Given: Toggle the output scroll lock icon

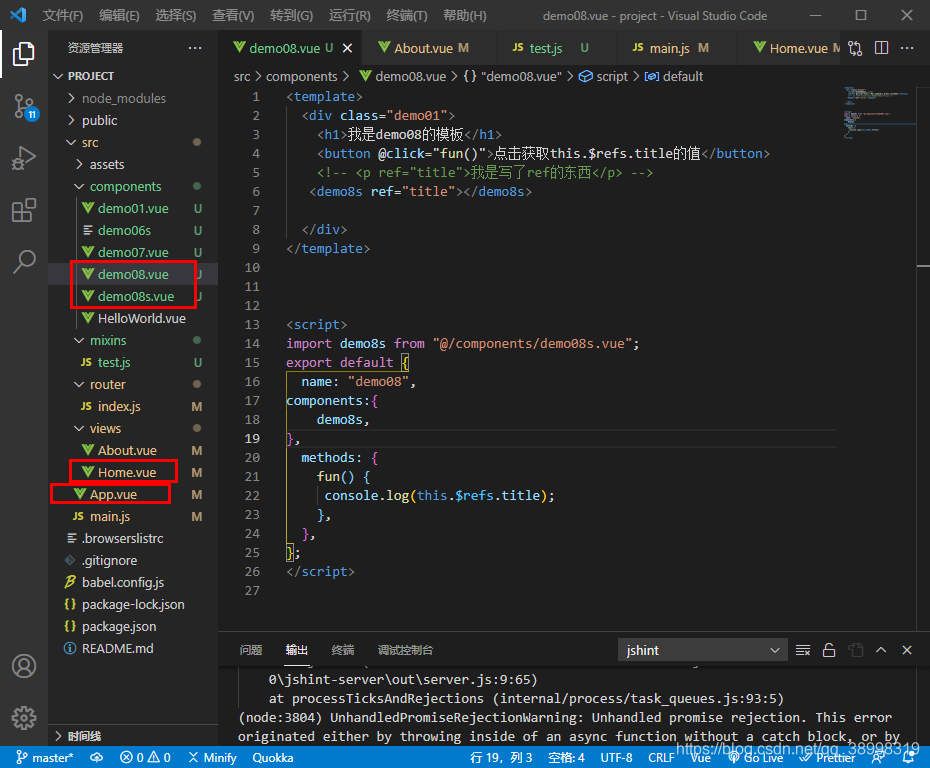Looking at the screenshot, I should (x=829, y=651).
